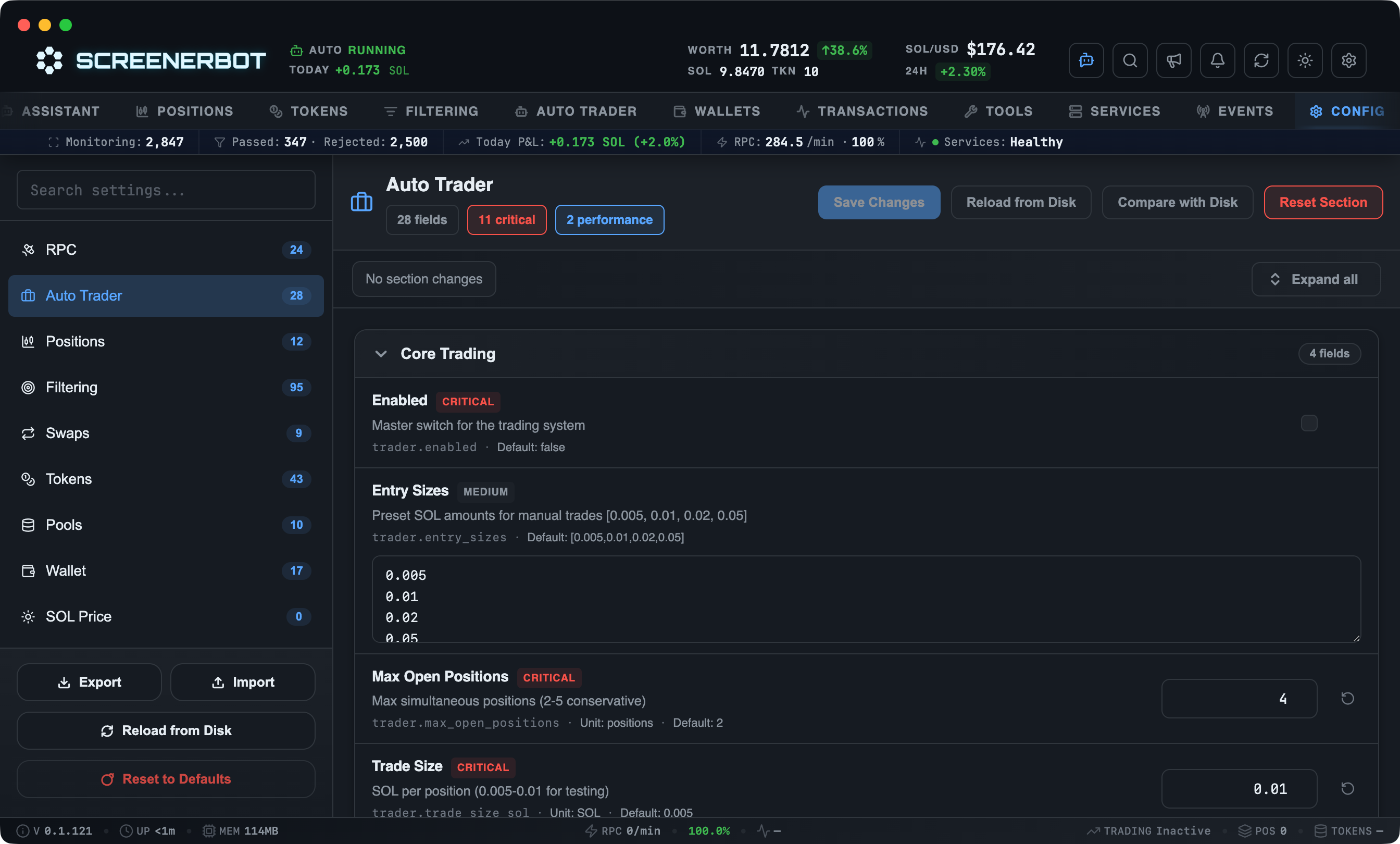
Task: Switch to the Filtering tab
Action: [431, 111]
